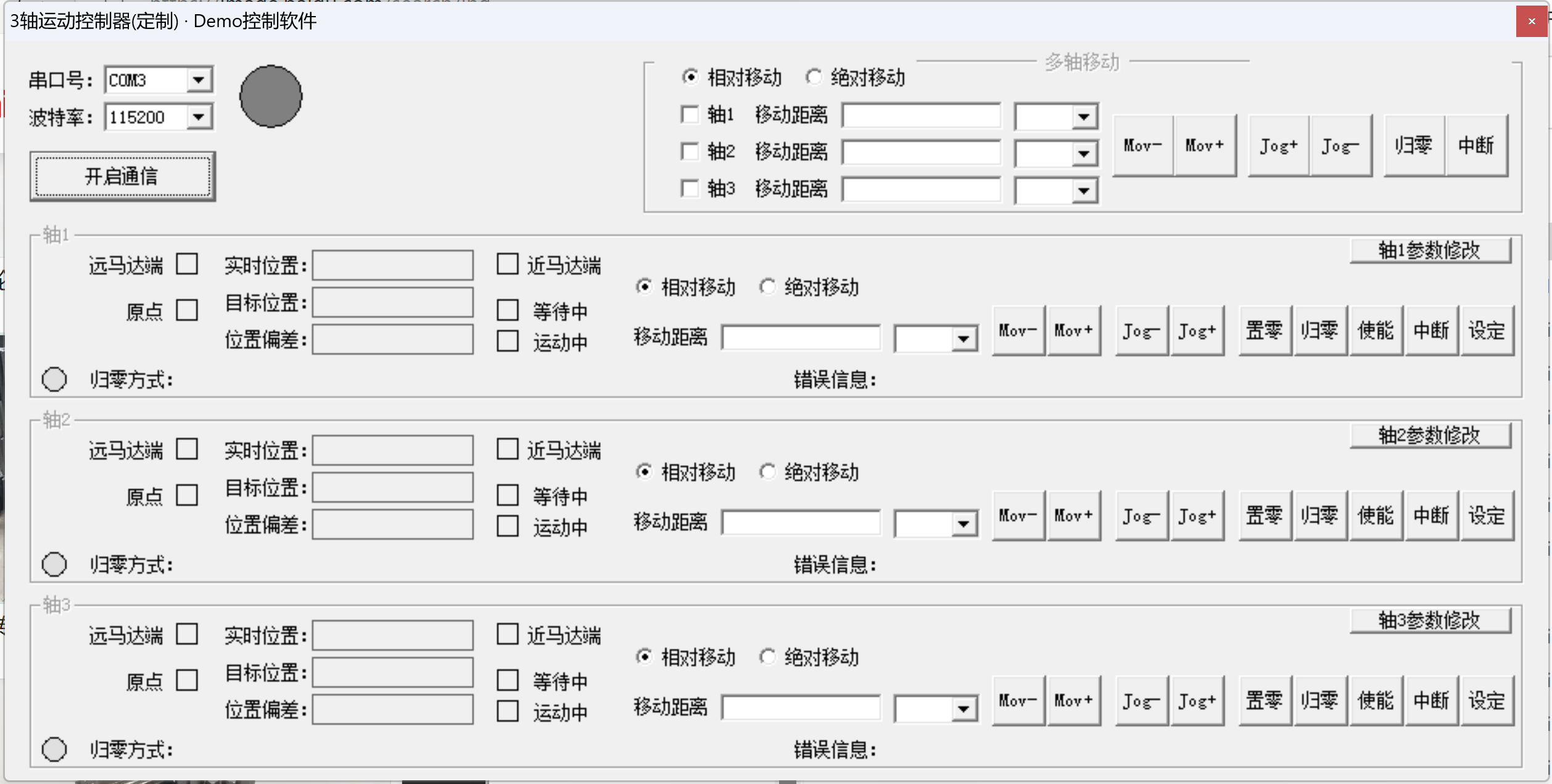Select 绝对移动 for 轴3
This screenshot has width=1552, height=784.
[x=809, y=658]
